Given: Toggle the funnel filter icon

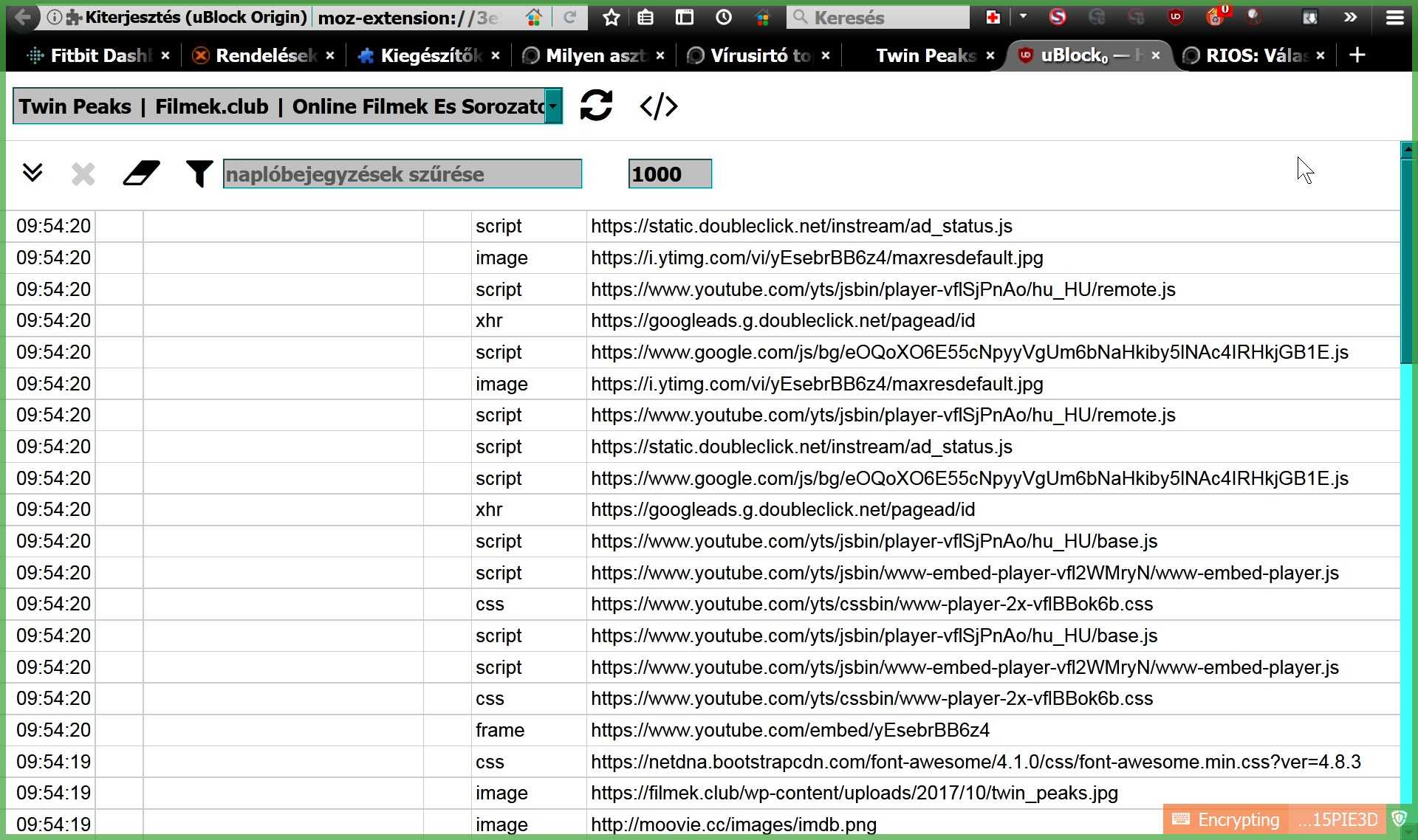Looking at the screenshot, I should [199, 174].
